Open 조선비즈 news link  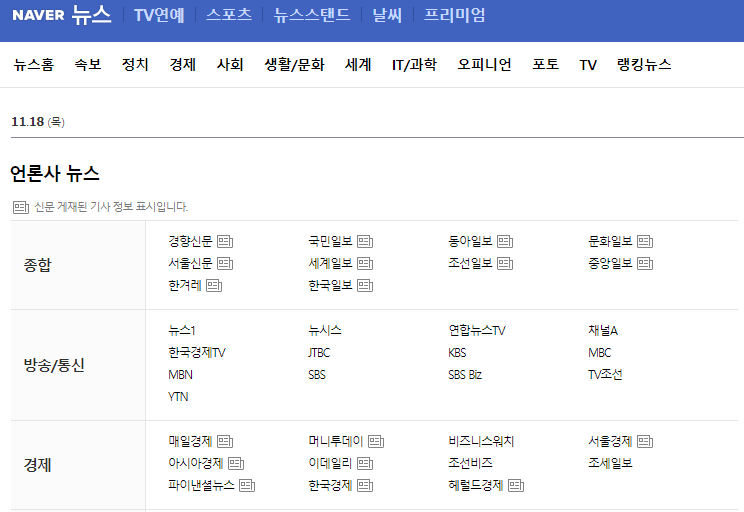point(470,464)
